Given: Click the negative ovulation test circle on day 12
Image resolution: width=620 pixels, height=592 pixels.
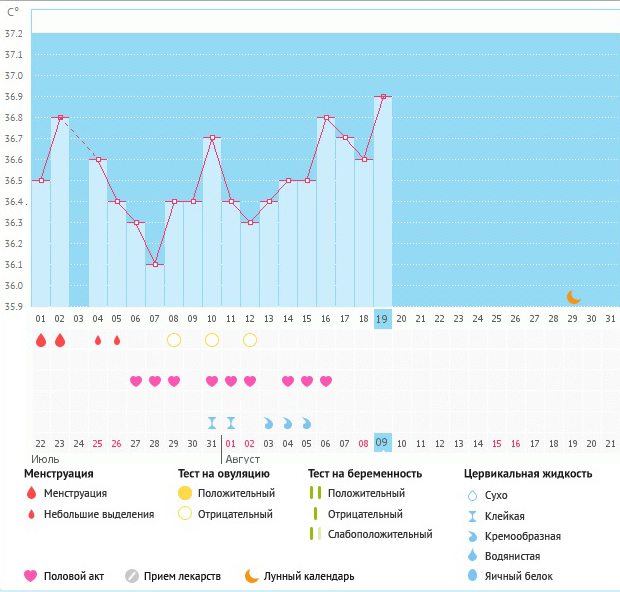Looking at the screenshot, I should pos(250,340).
